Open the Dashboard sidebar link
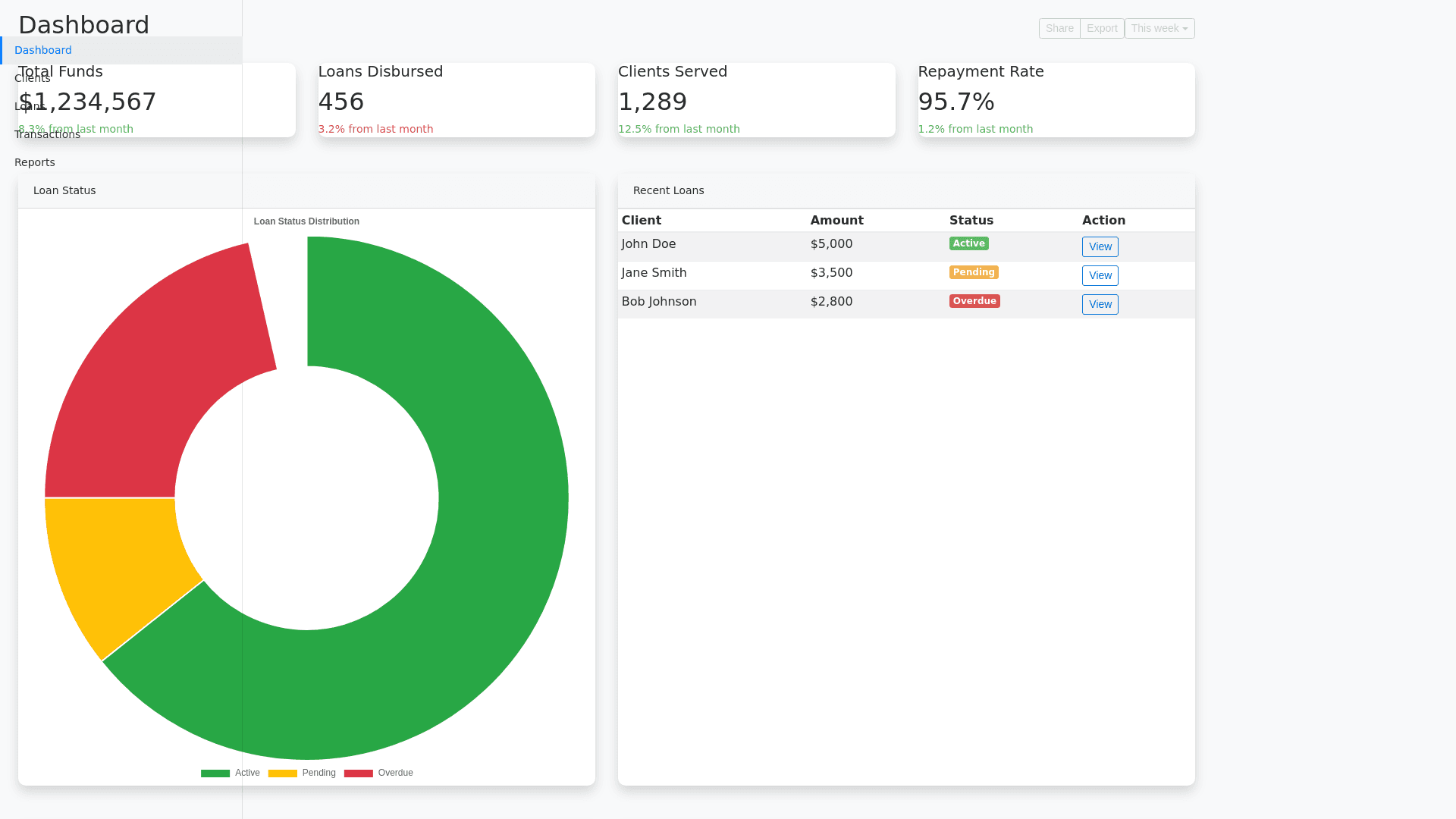This screenshot has width=1456, height=819. pos(43,50)
